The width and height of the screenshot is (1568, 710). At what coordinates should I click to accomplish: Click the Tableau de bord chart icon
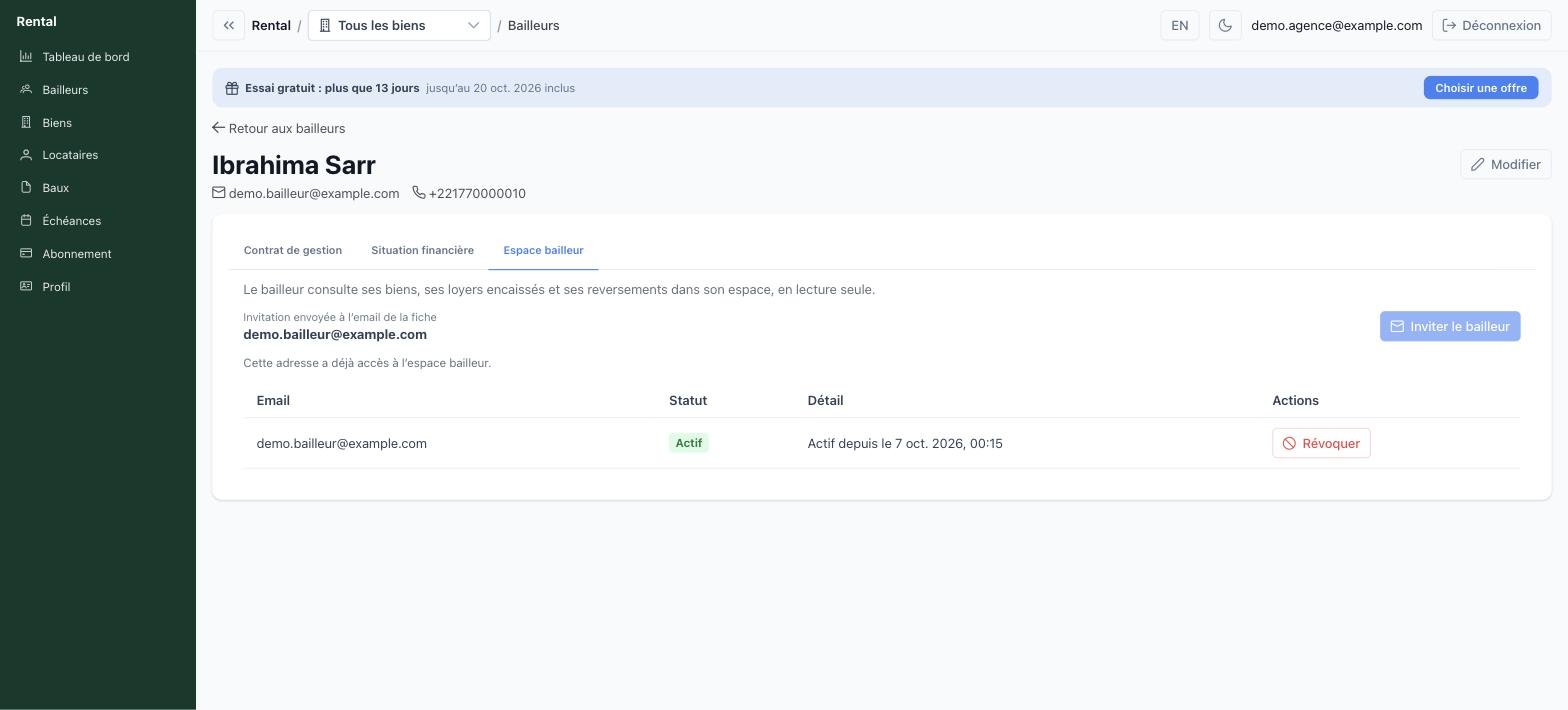26,57
